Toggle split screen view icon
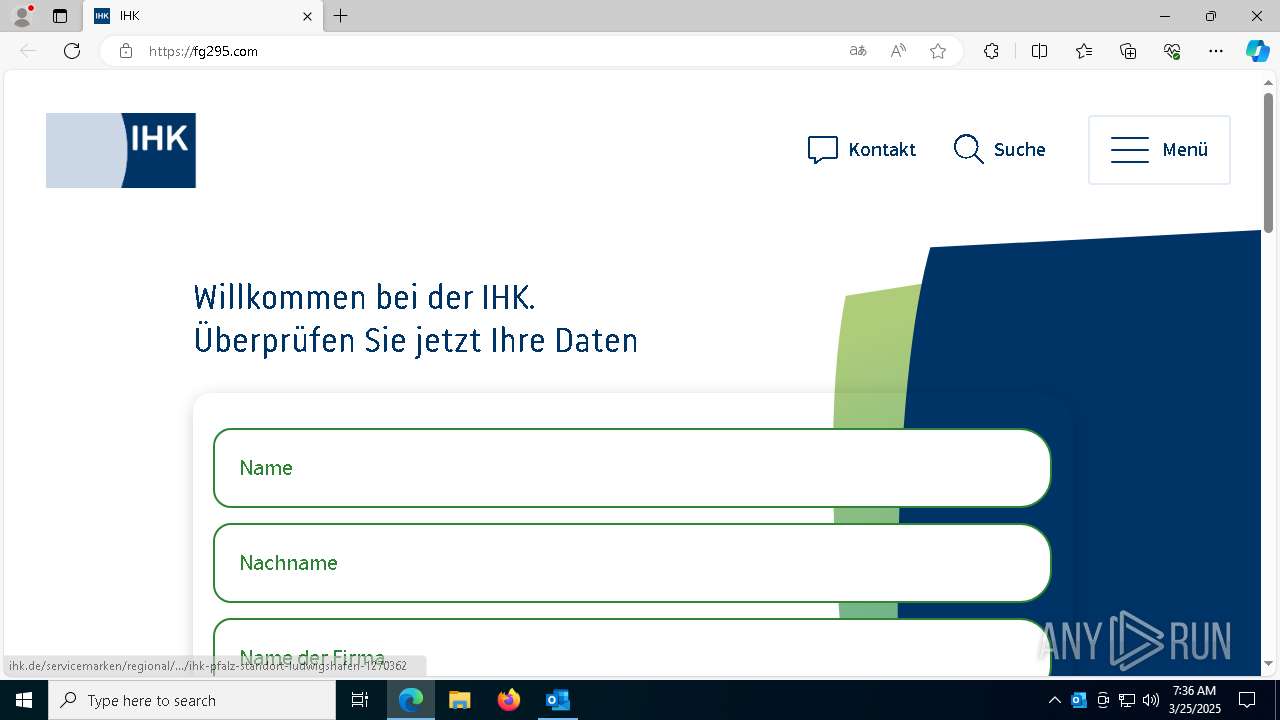The height and width of the screenshot is (720, 1280). point(1039,51)
